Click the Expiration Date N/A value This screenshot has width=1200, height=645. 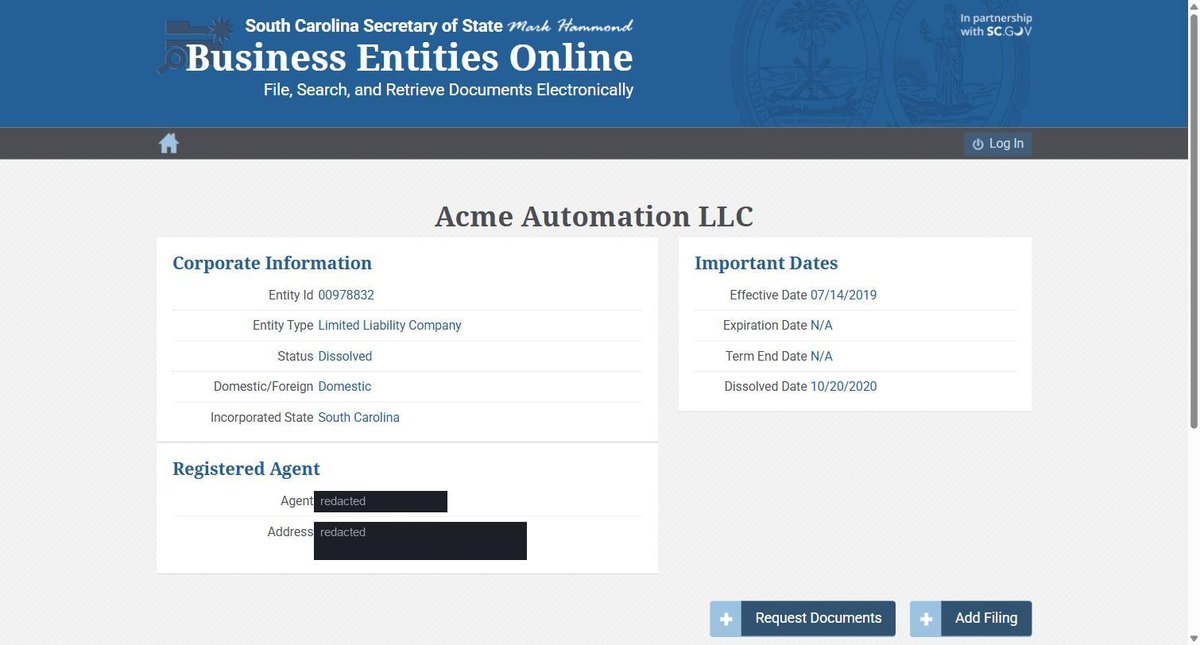[822, 325]
